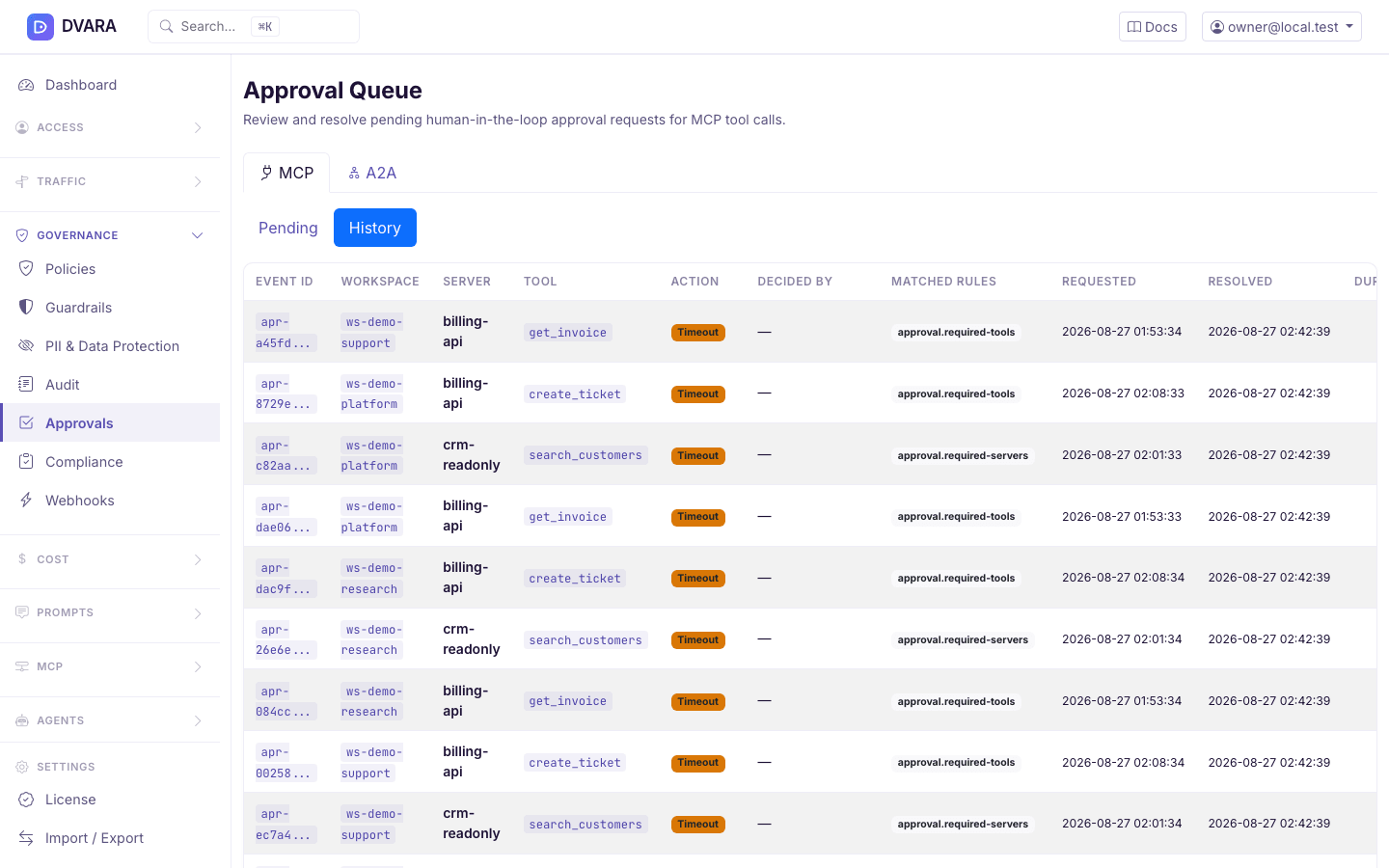
Task: Click approval.required-servers rule in apr-ec7a4 row
Action: pos(963,825)
